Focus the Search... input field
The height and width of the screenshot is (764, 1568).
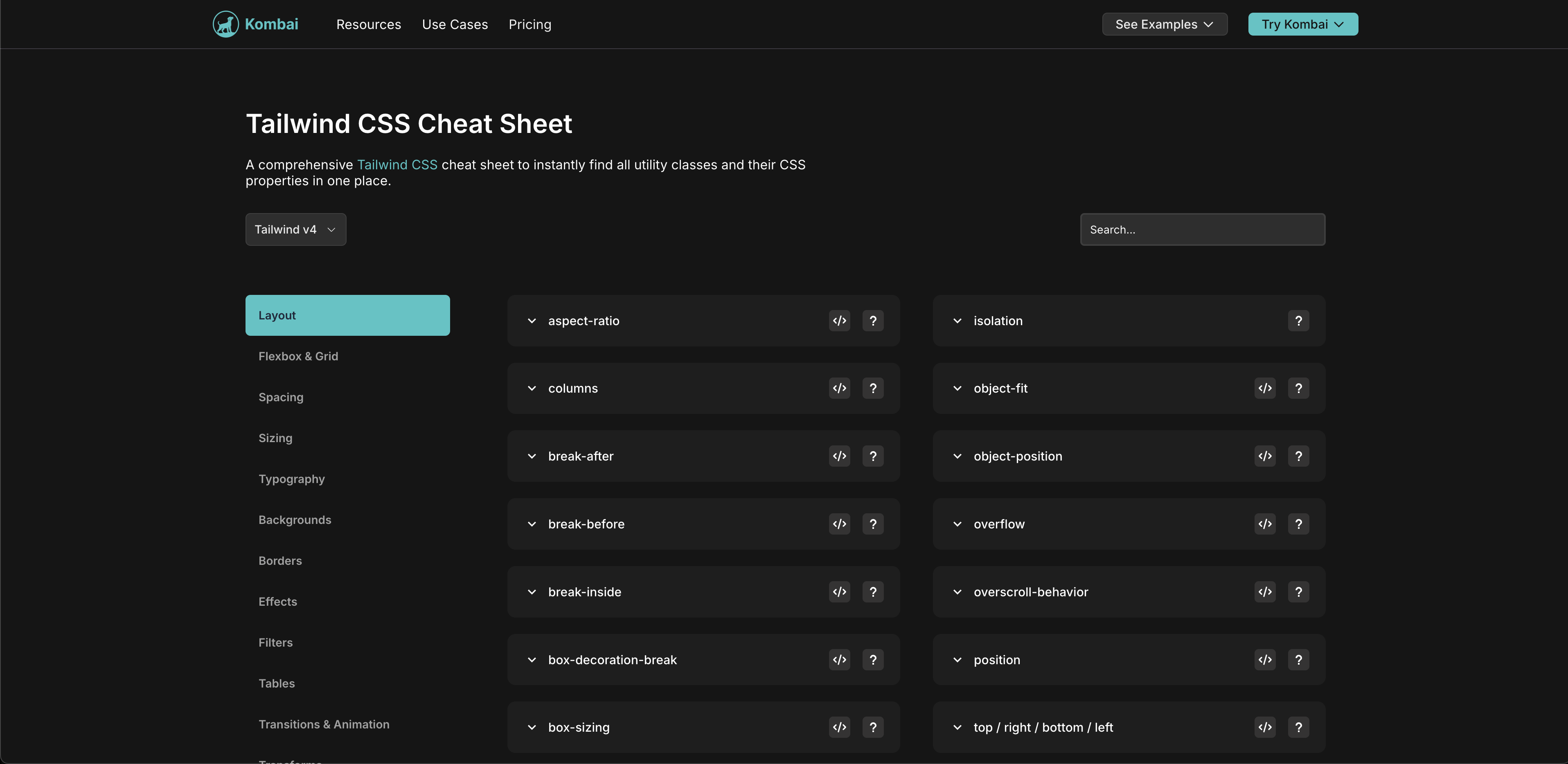(1202, 229)
